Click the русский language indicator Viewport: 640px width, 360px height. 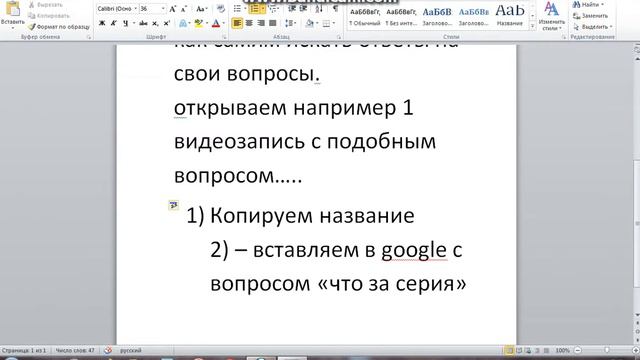pyautogui.click(x=130, y=350)
